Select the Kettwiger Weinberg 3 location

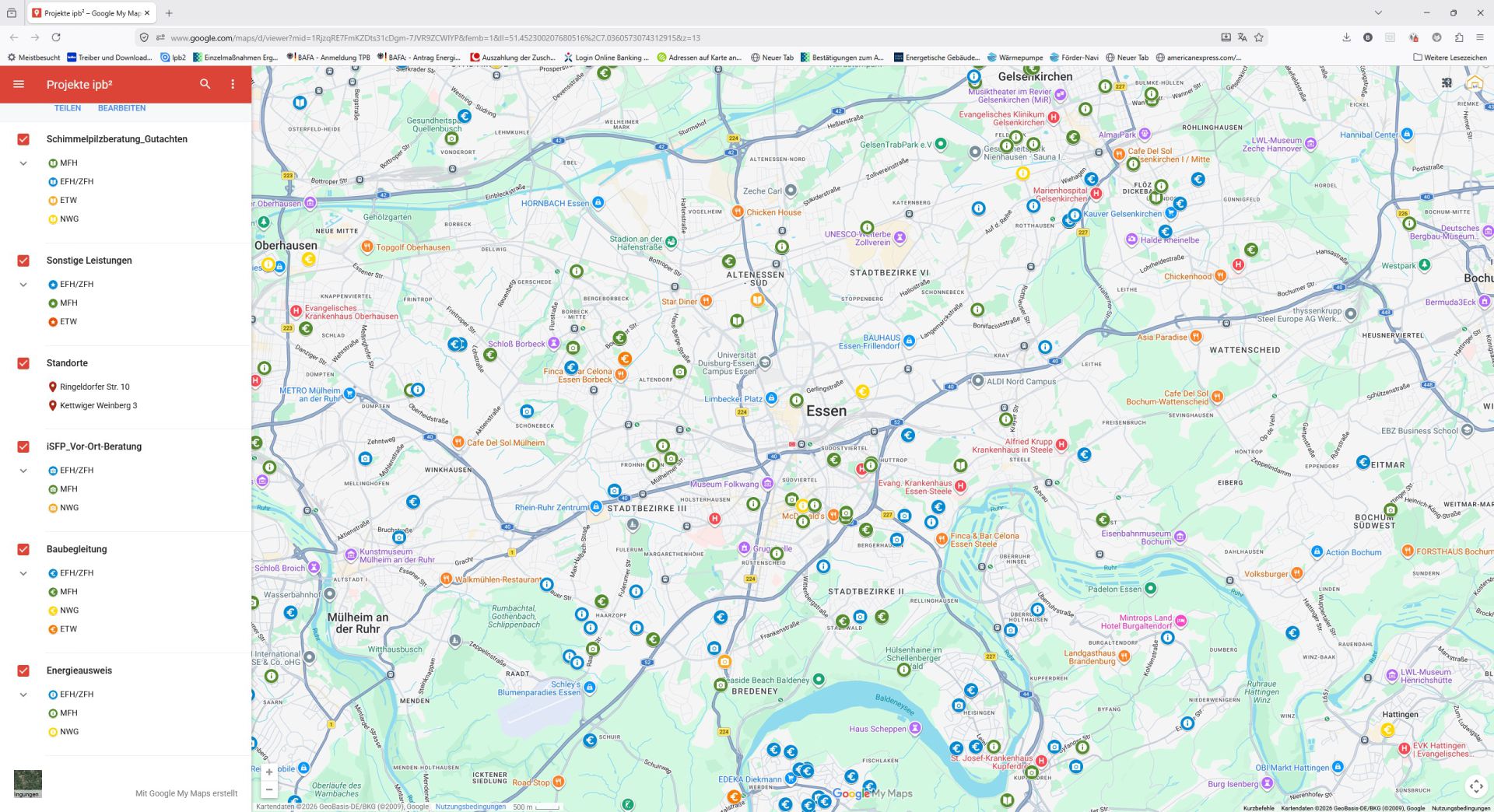coord(91,405)
